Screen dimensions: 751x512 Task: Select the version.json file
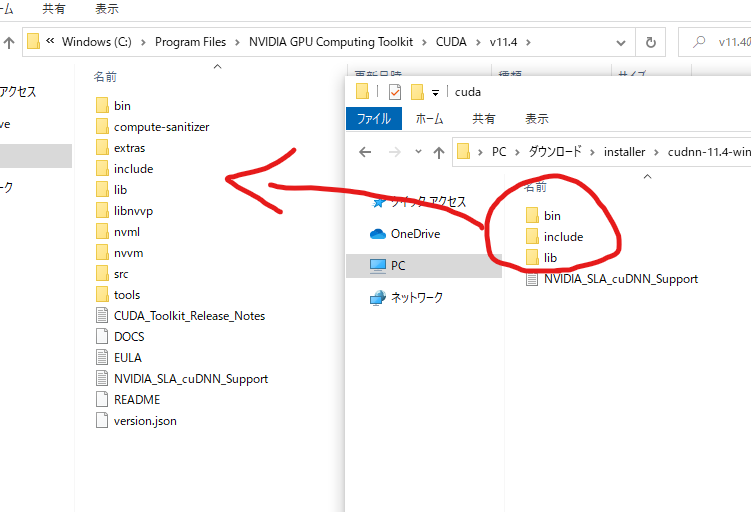coord(137,421)
